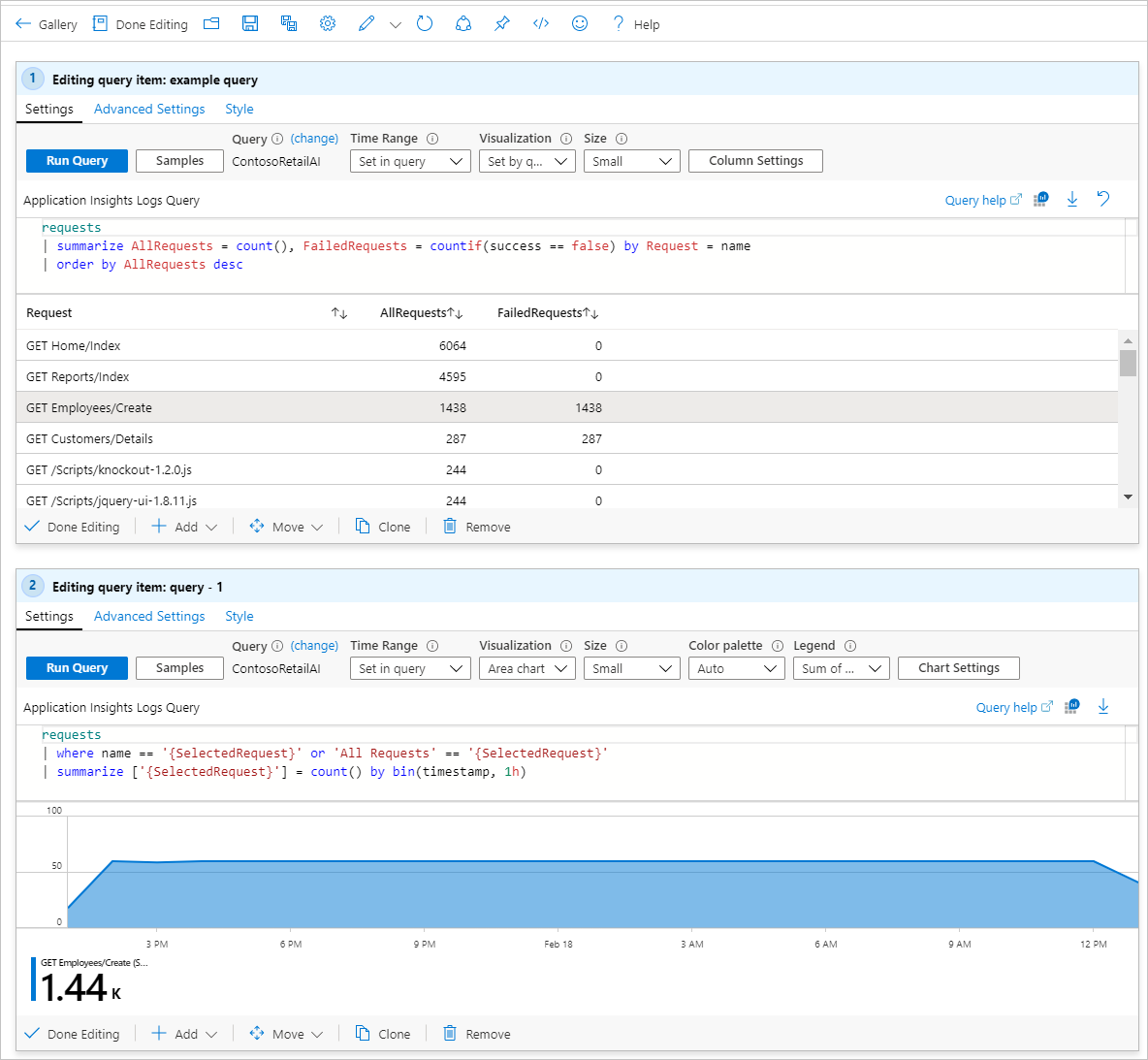Download the query 2 results via the arrow icon
The width and height of the screenshot is (1148, 1060).
1103,707
